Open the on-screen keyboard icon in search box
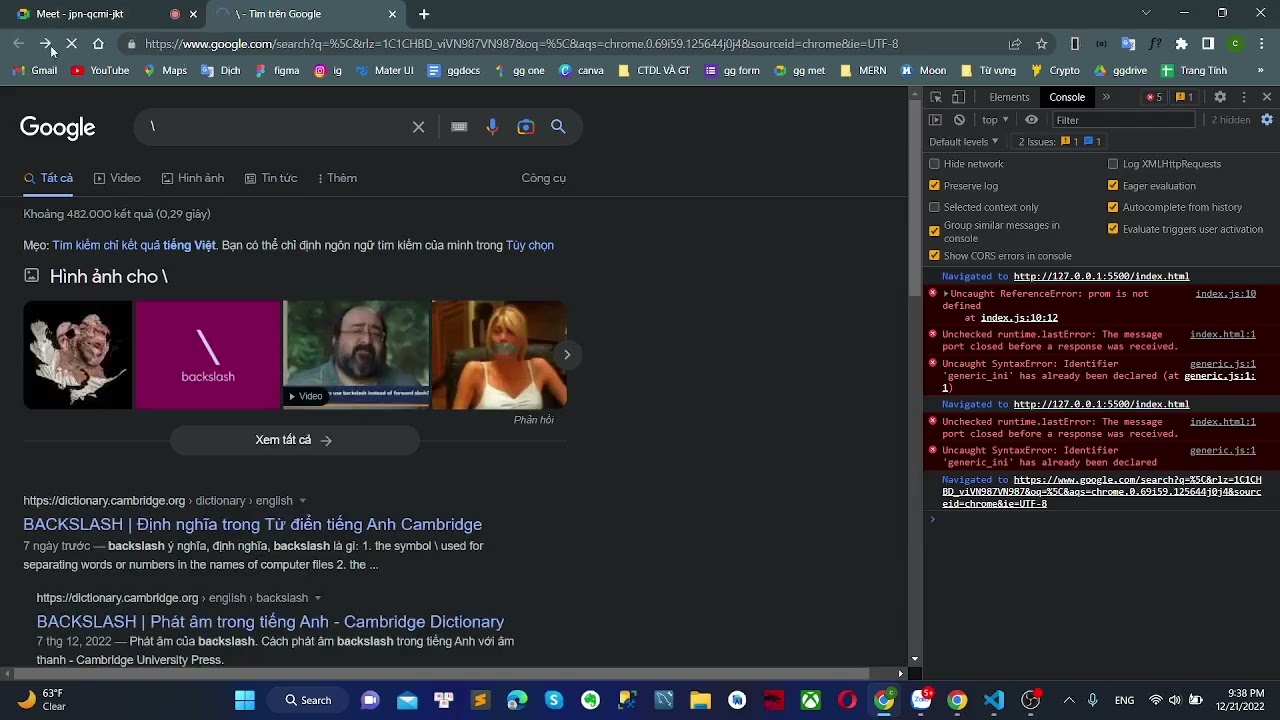The width and height of the screenshot is (1280, 720). click(459, 127)
